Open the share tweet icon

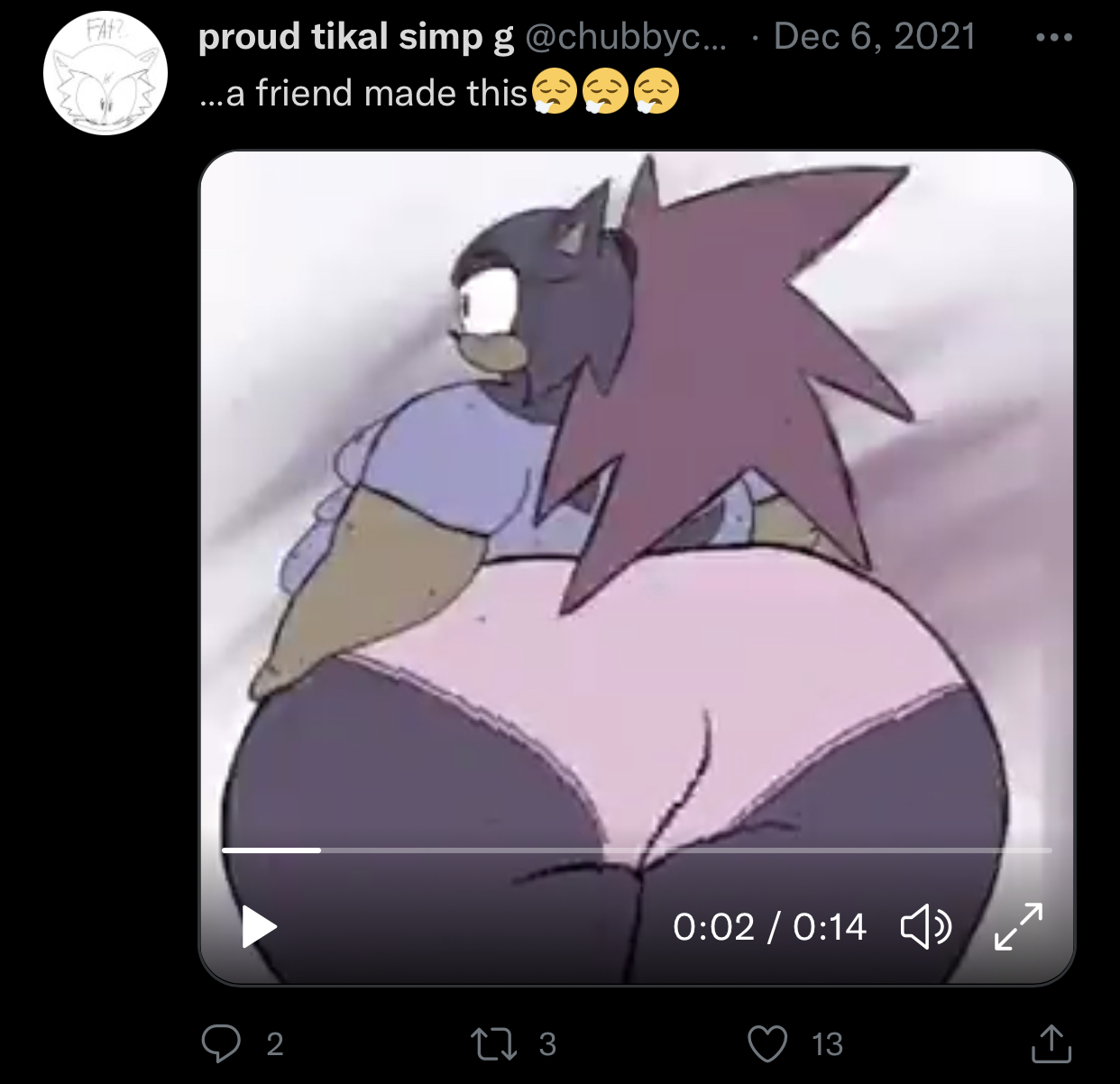click(1051, 1043)
